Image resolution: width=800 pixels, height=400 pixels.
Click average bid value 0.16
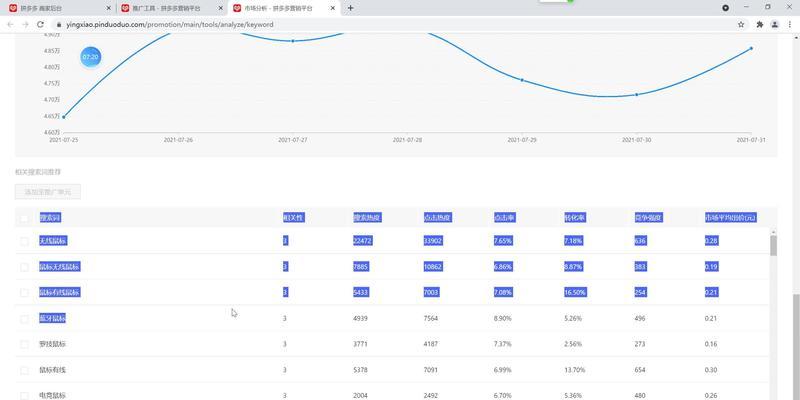click(x=711, y=344)
